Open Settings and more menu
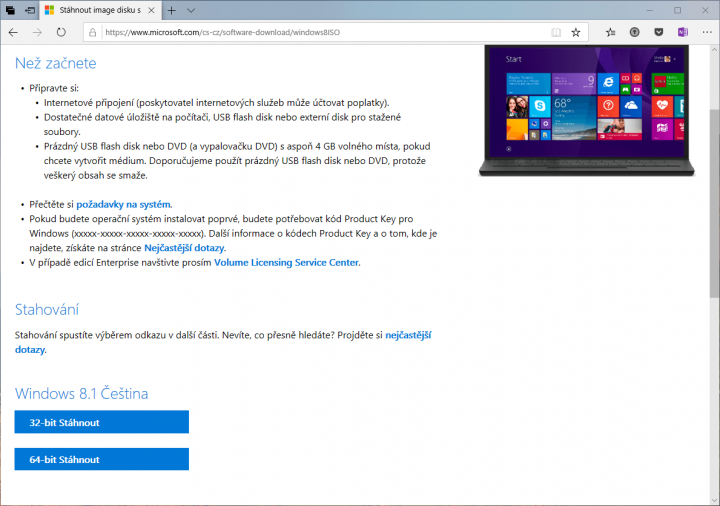This screenshot has width=720, height=506. pyautogui.click(x=707, y=32)
